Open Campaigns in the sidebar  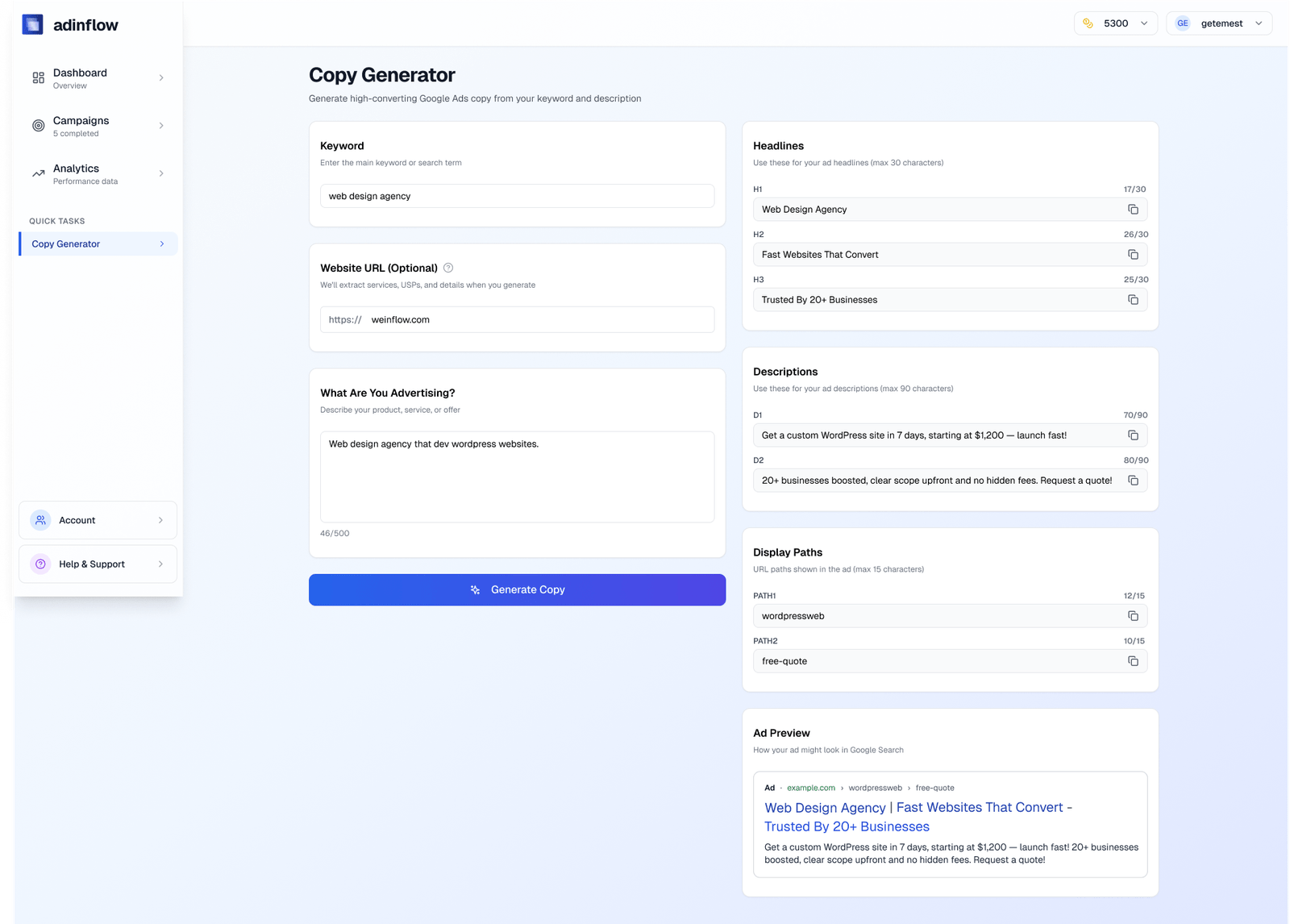point(98,126)
